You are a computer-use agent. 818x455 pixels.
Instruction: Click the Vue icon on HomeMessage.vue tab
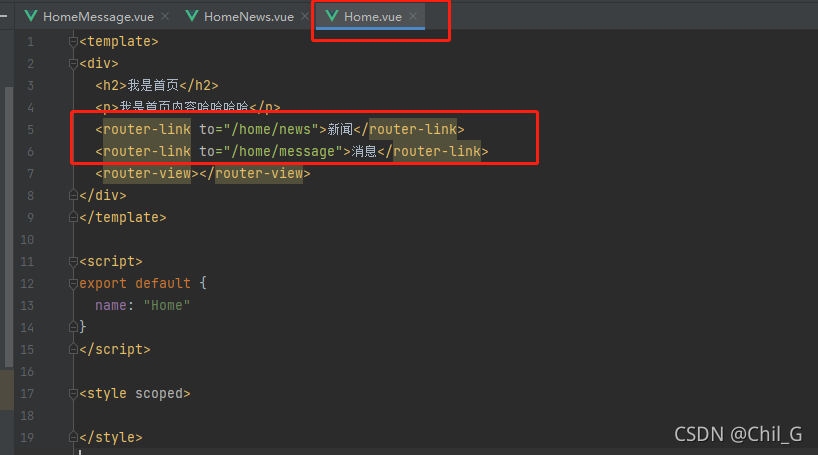[x=31, y=16]
